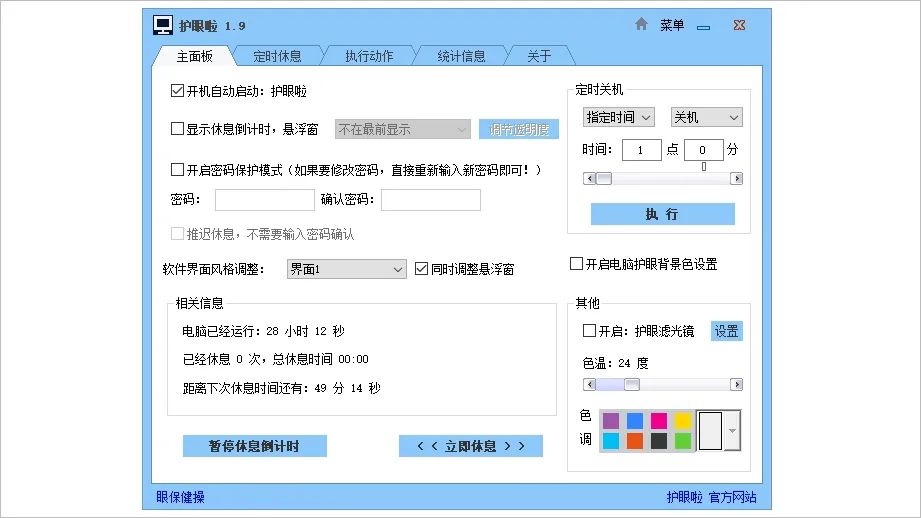Enable 显示休息倒计时 悬浮窗 checkbox
This screenshot has height=518, width=921.
(x=177, y=129)
